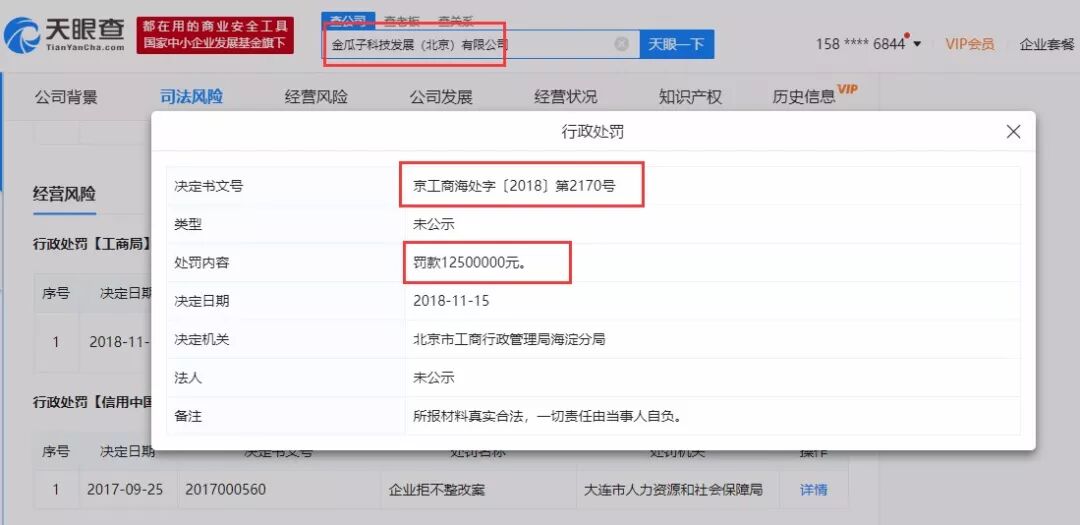Select the 京工商海处字〔2018〕第2170号 text

tap(515, 185)
